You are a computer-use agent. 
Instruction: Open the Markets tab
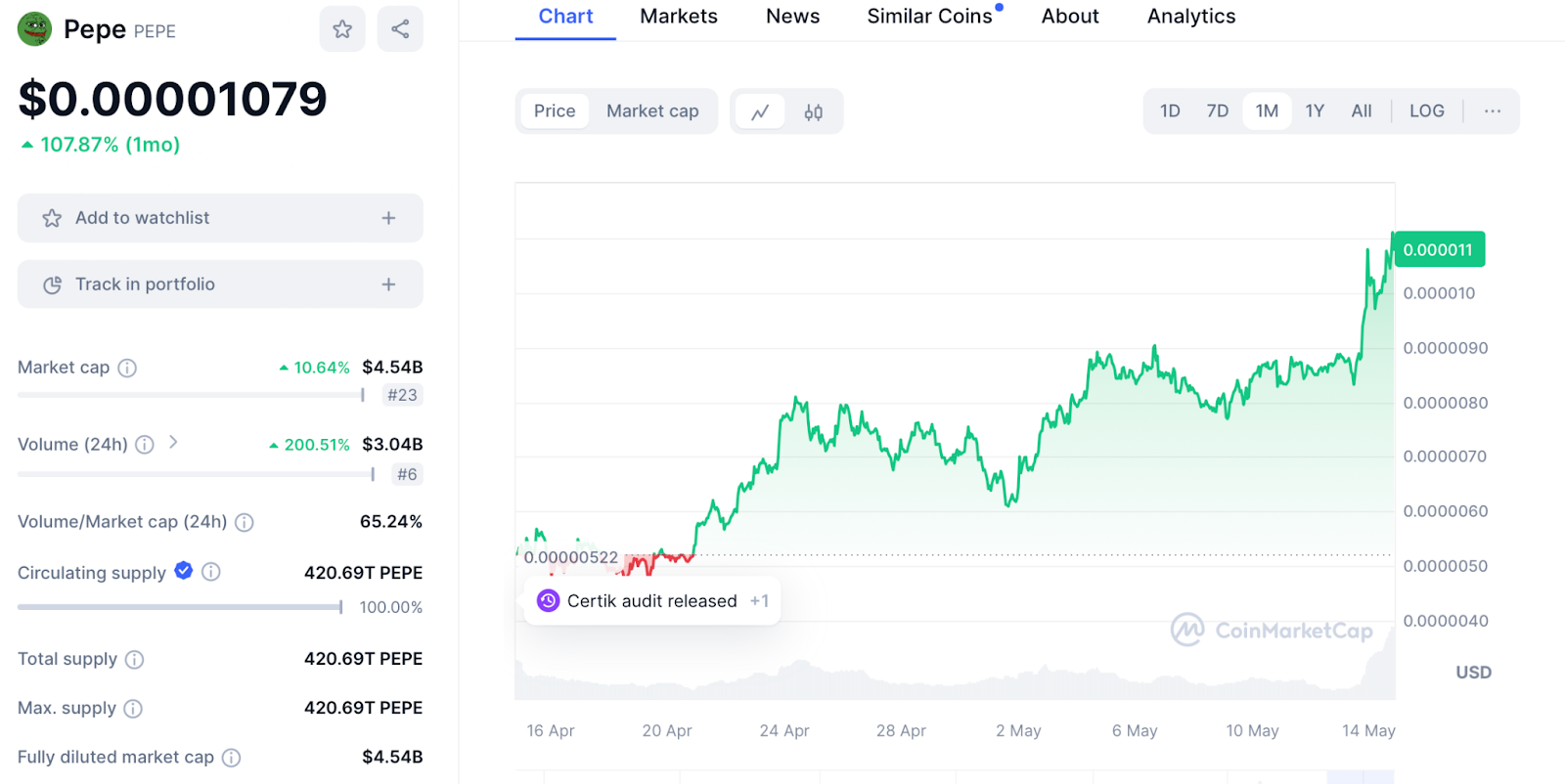679,17
